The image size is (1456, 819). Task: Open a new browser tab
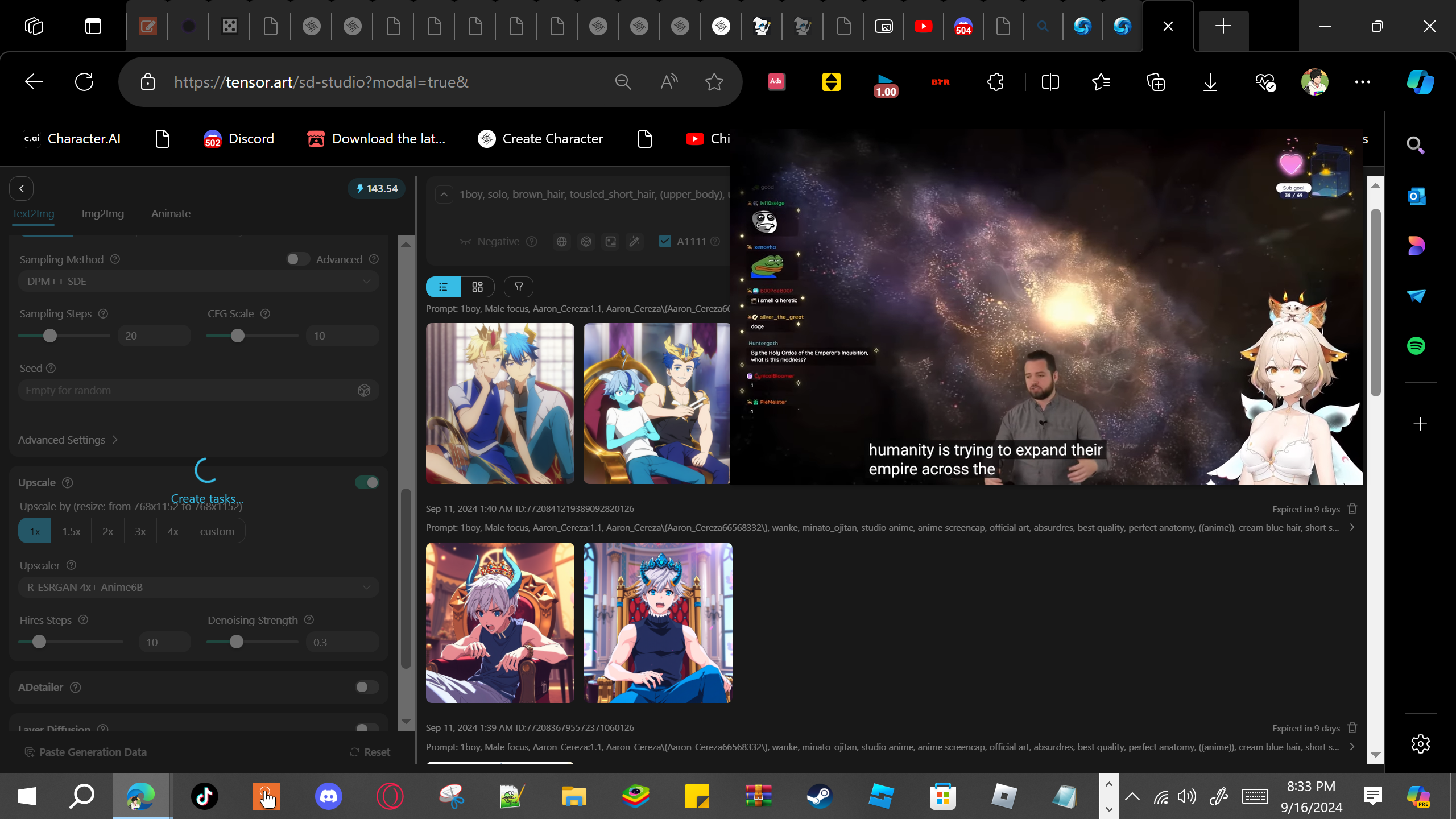1223,26
